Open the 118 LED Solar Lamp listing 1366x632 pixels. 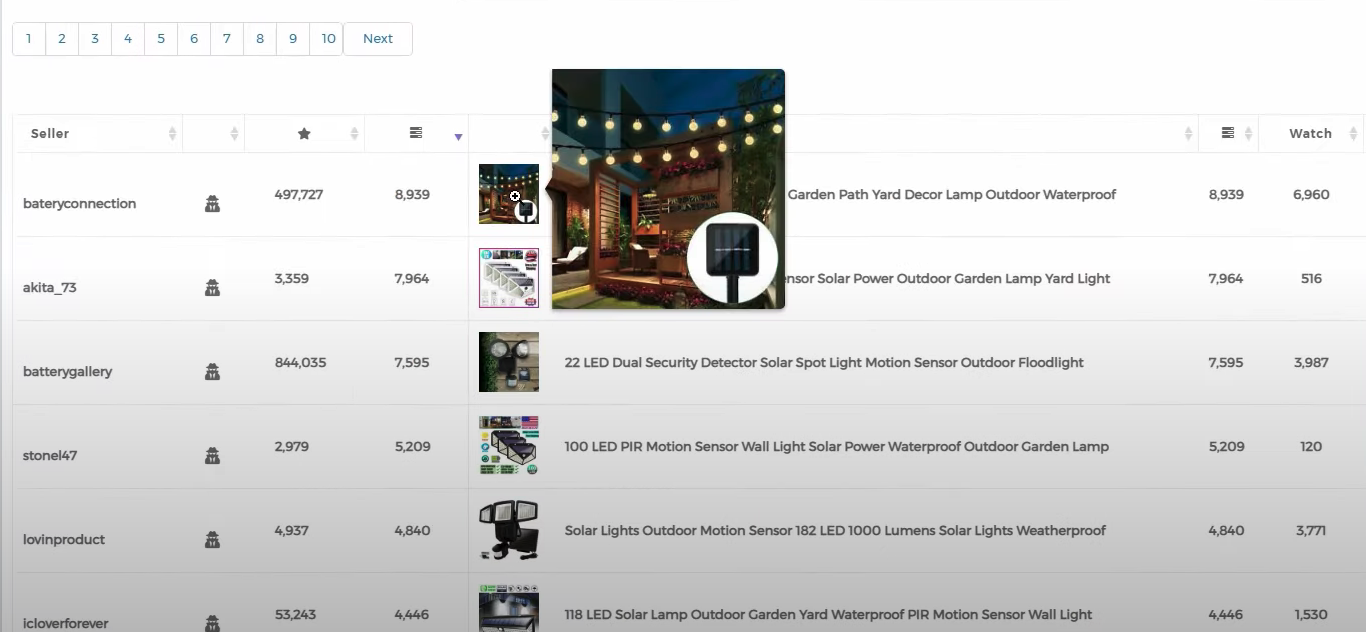point(828,615)
